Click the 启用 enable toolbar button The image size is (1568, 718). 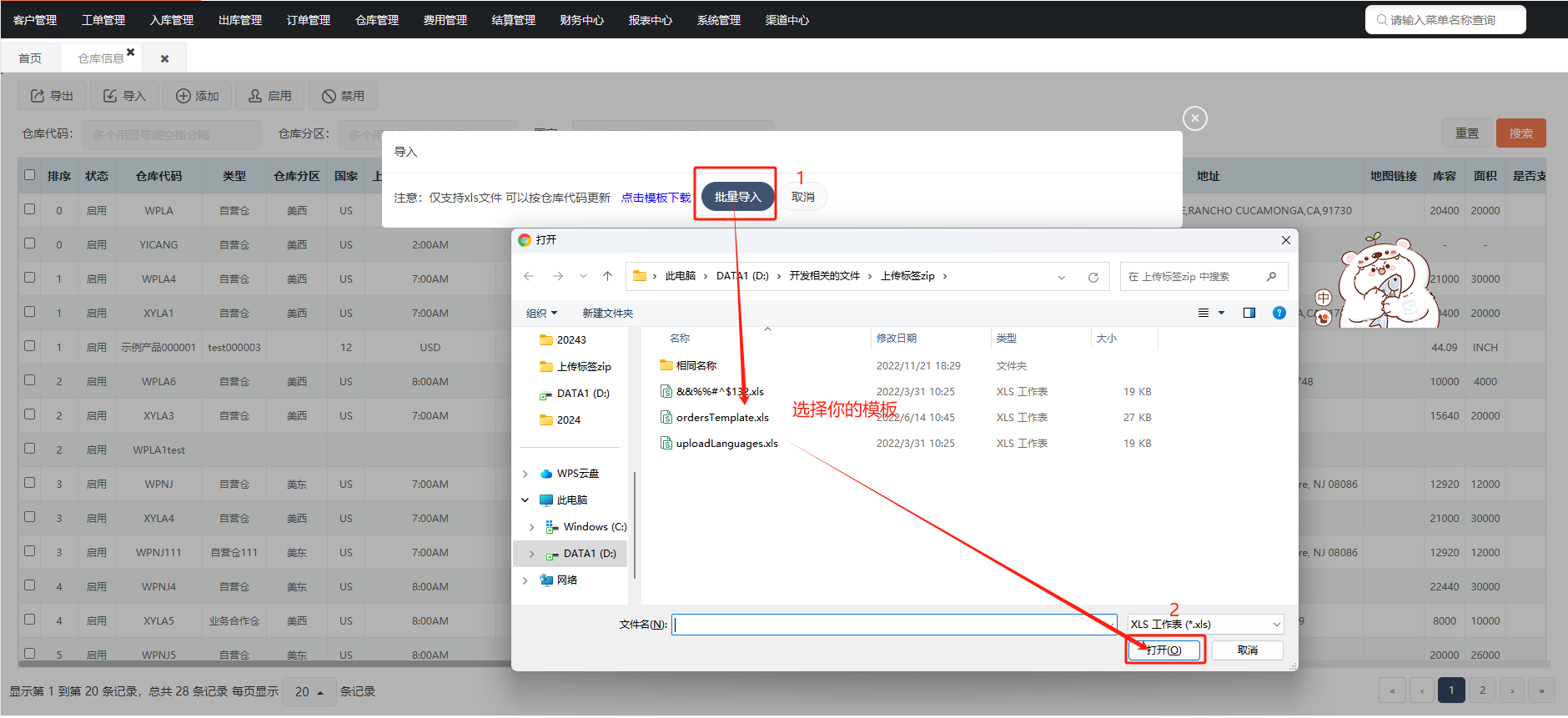[x=269, y=96]
